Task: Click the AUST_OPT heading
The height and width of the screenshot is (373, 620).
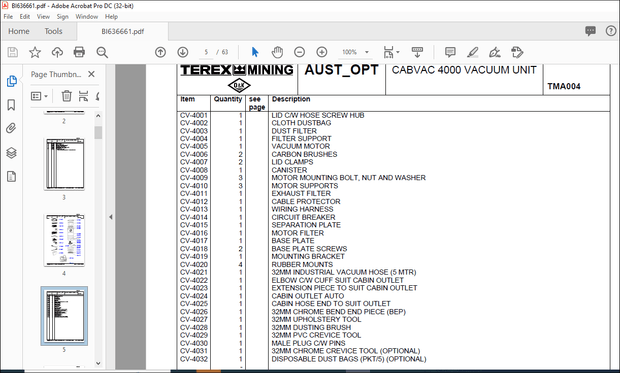Action: 341,70
